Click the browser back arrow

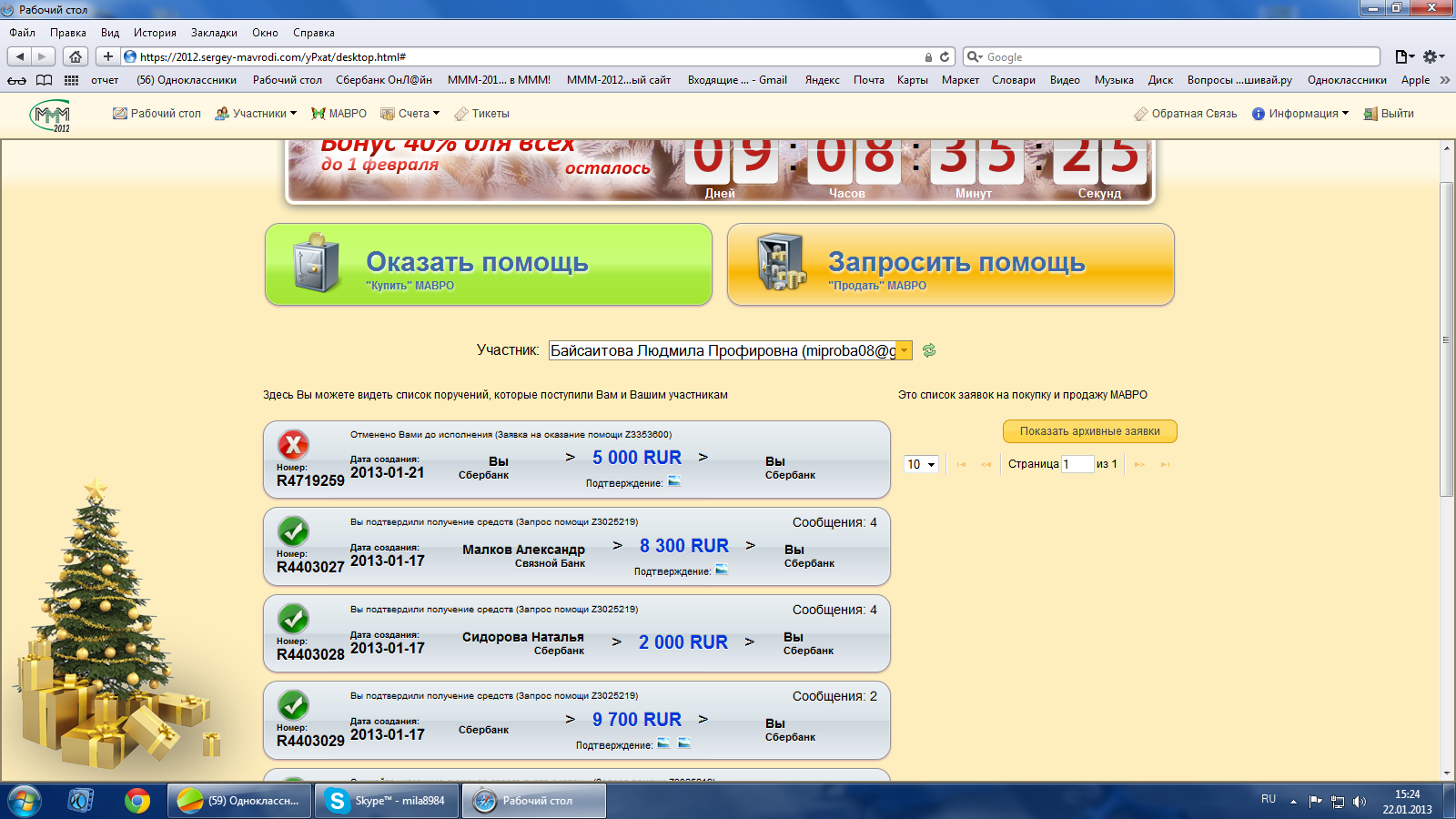[19, 56]
